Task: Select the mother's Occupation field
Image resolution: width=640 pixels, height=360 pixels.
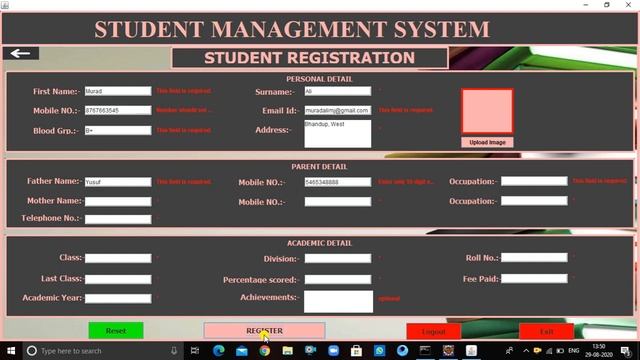Action: [x=534, y=201]
